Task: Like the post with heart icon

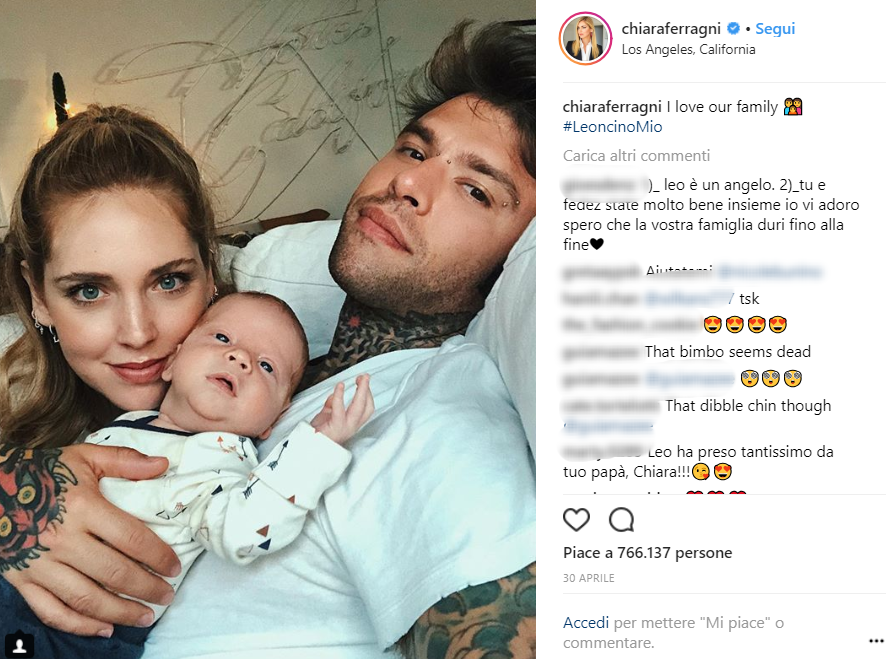Action: [576, 520]
